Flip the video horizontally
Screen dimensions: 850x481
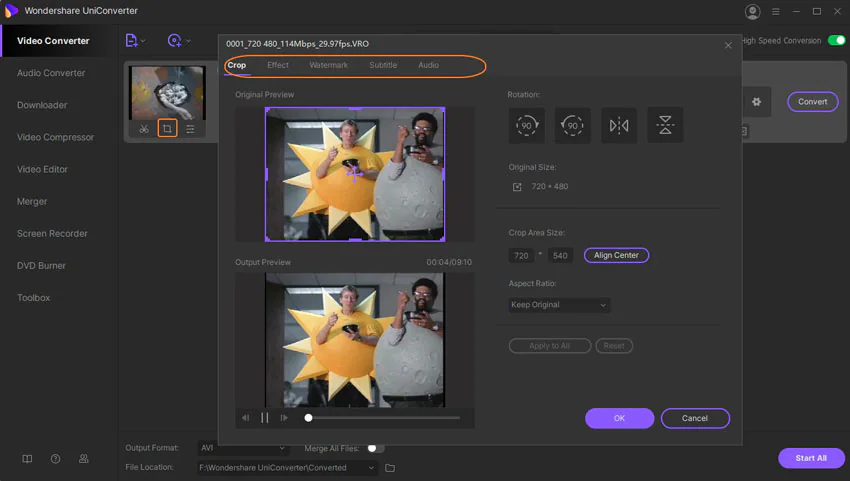(619, 125)
